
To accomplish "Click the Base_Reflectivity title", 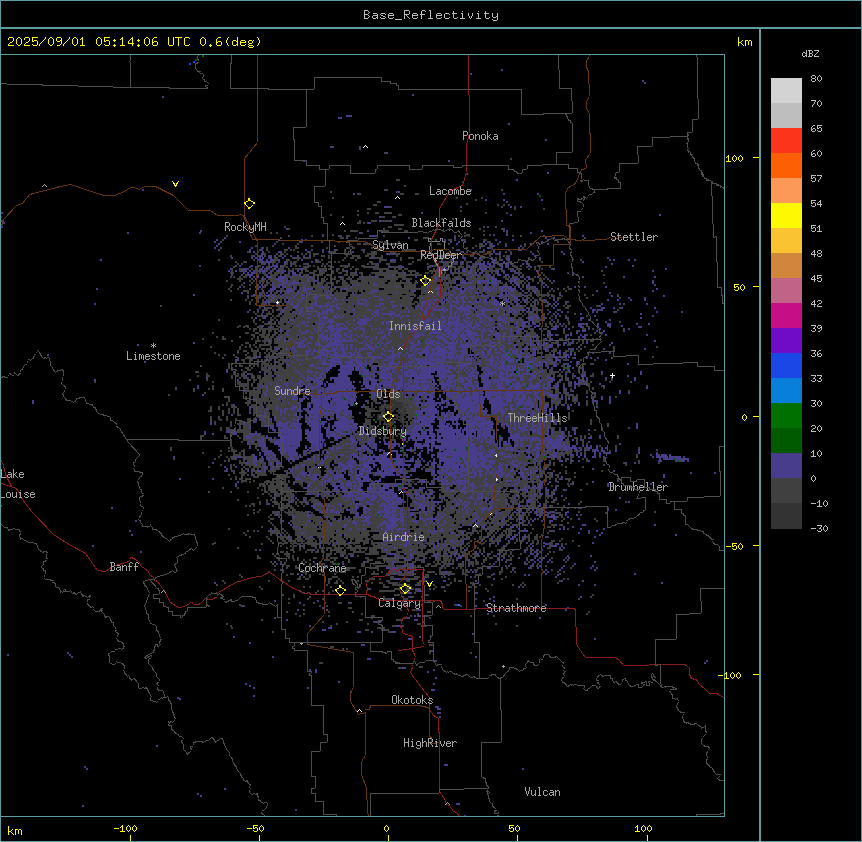I will coord(431,15).
